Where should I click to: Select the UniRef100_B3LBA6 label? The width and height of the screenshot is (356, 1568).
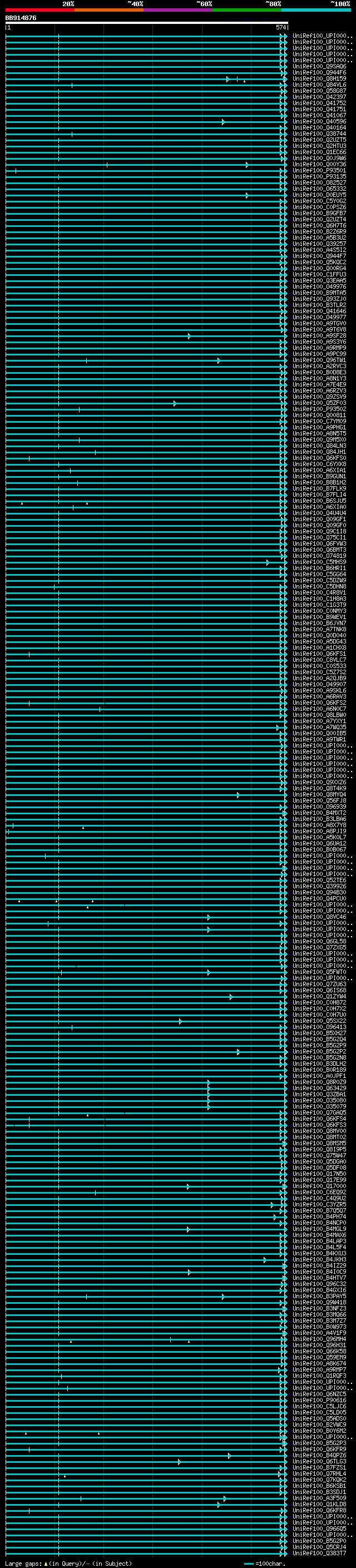(319, 819)
